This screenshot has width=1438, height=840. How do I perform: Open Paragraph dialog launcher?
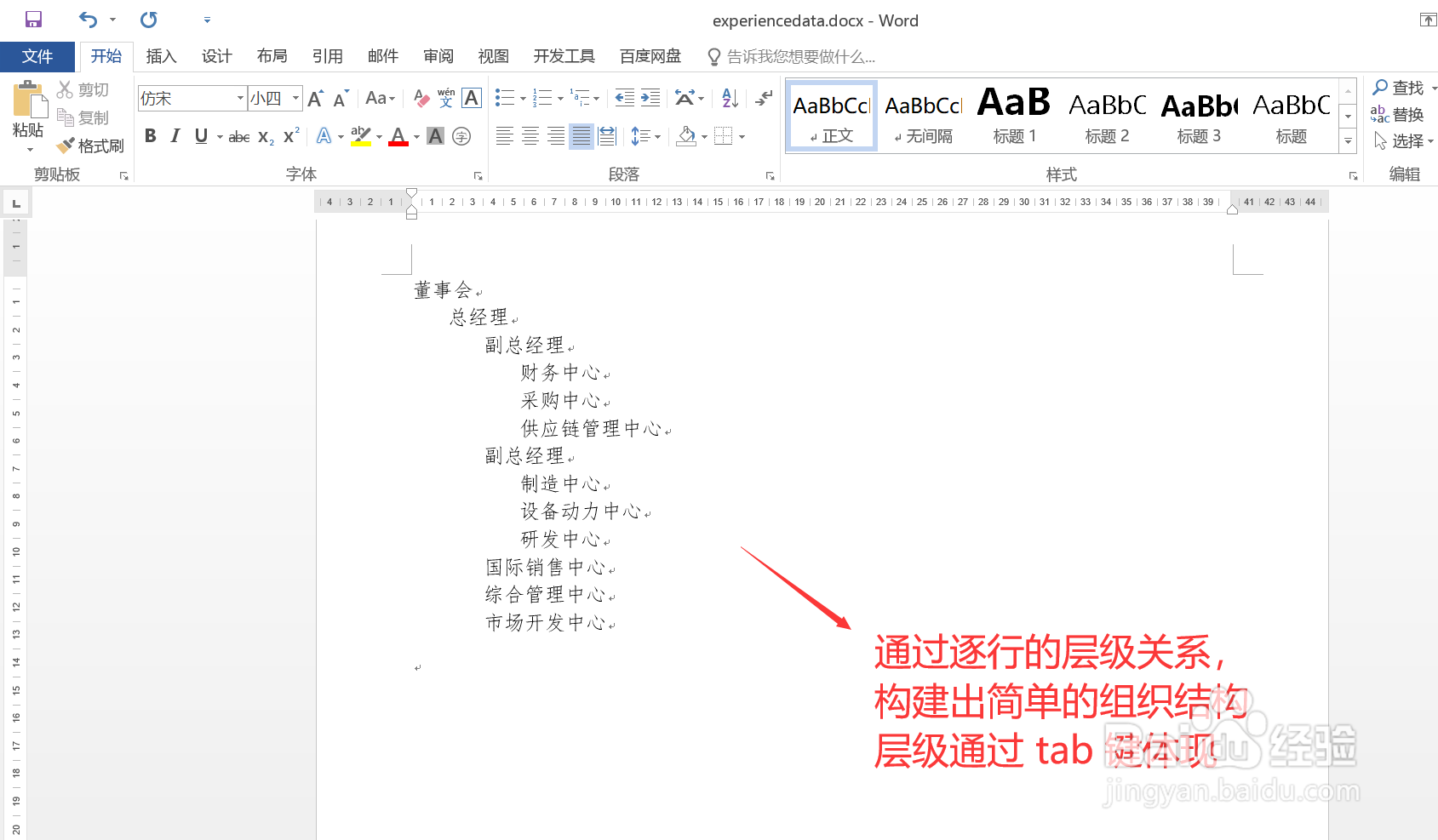770,175
